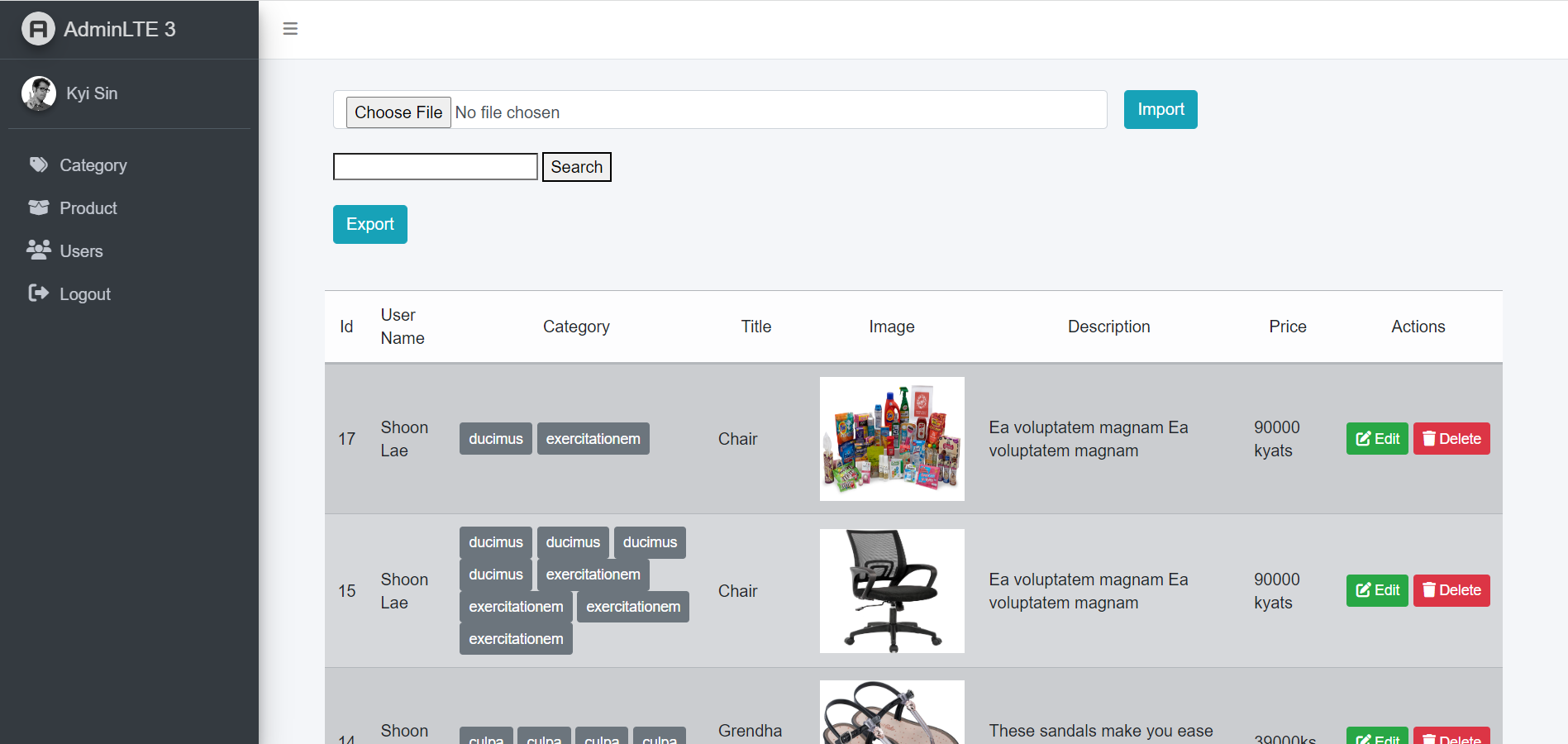Click the Logout arrow icon in sidebar
The height and width of the screenshot is (744, 1568).
pyautogui.click(x=39, y=293)
